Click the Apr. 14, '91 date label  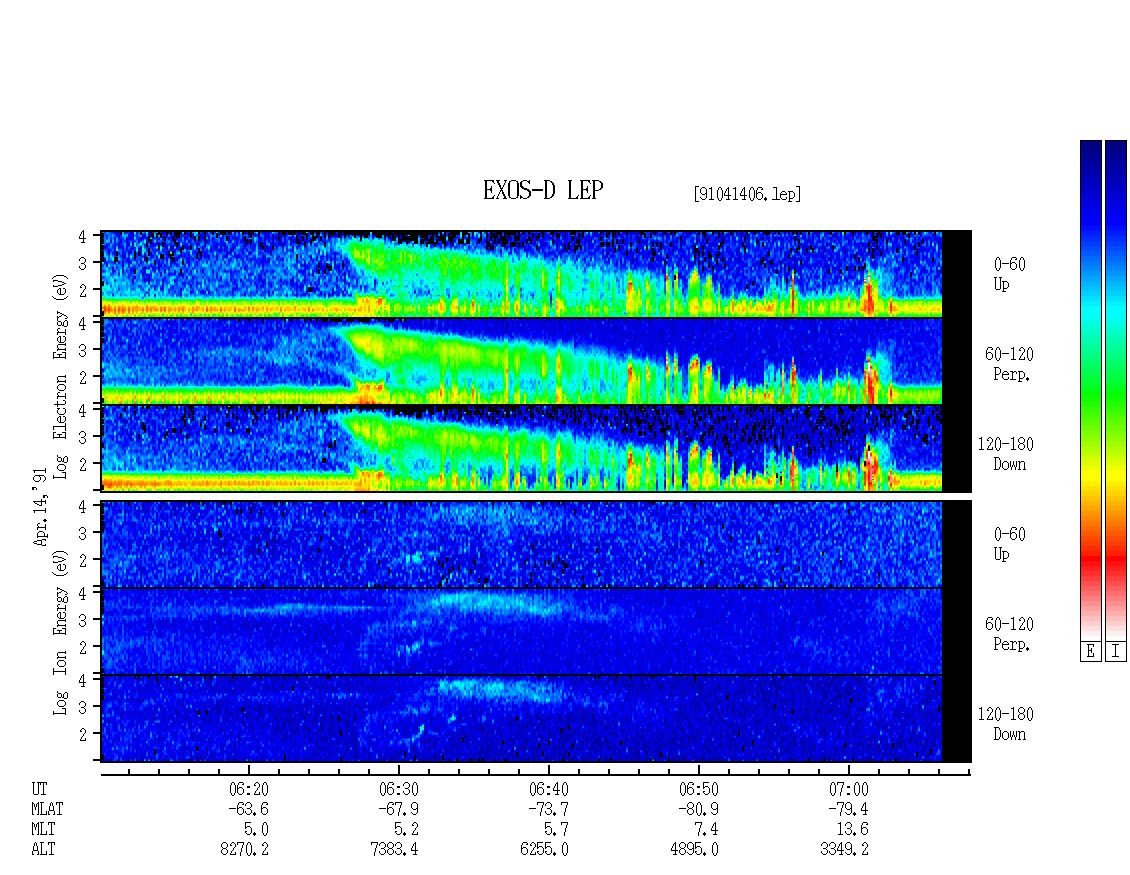pos(40,507)
